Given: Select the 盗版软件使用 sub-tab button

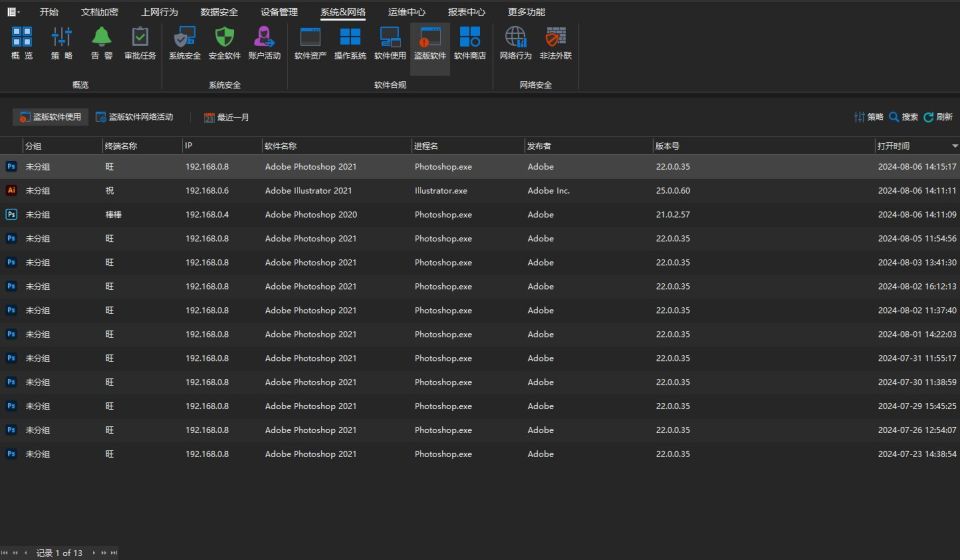Looking at the screenshot, I should [x=50, y=117].
